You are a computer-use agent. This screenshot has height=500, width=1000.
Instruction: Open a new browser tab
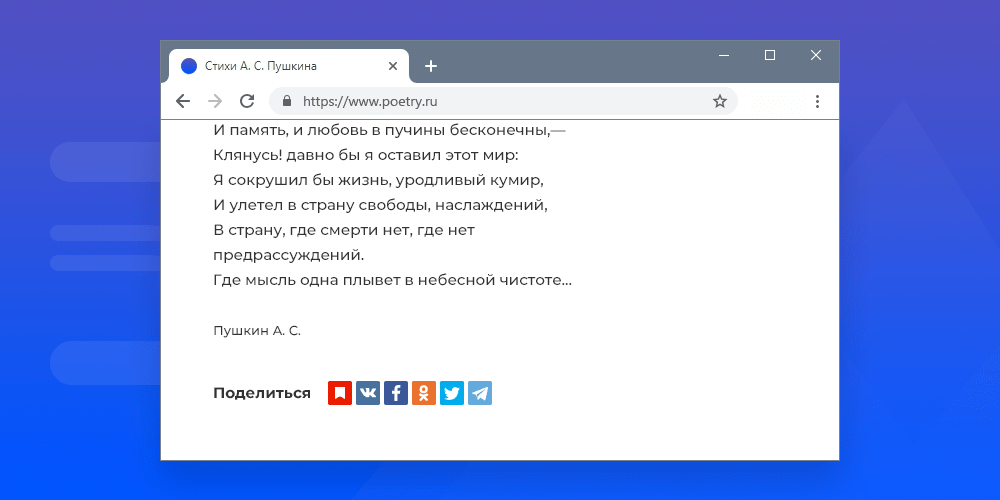pos(431,66)
